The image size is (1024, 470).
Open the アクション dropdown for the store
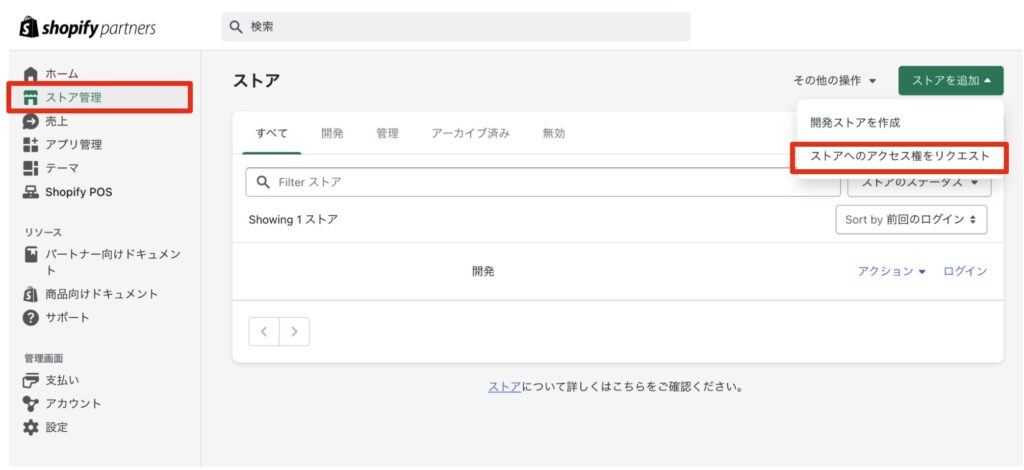891,272
